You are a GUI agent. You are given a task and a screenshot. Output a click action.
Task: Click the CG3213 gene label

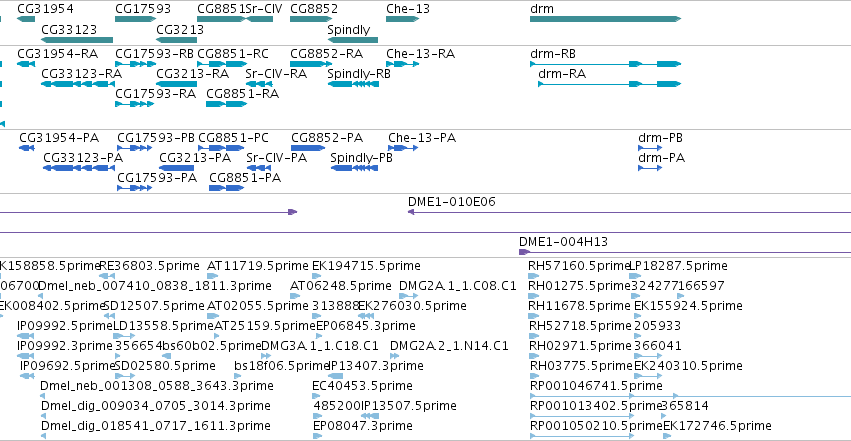tap(180, 29)
